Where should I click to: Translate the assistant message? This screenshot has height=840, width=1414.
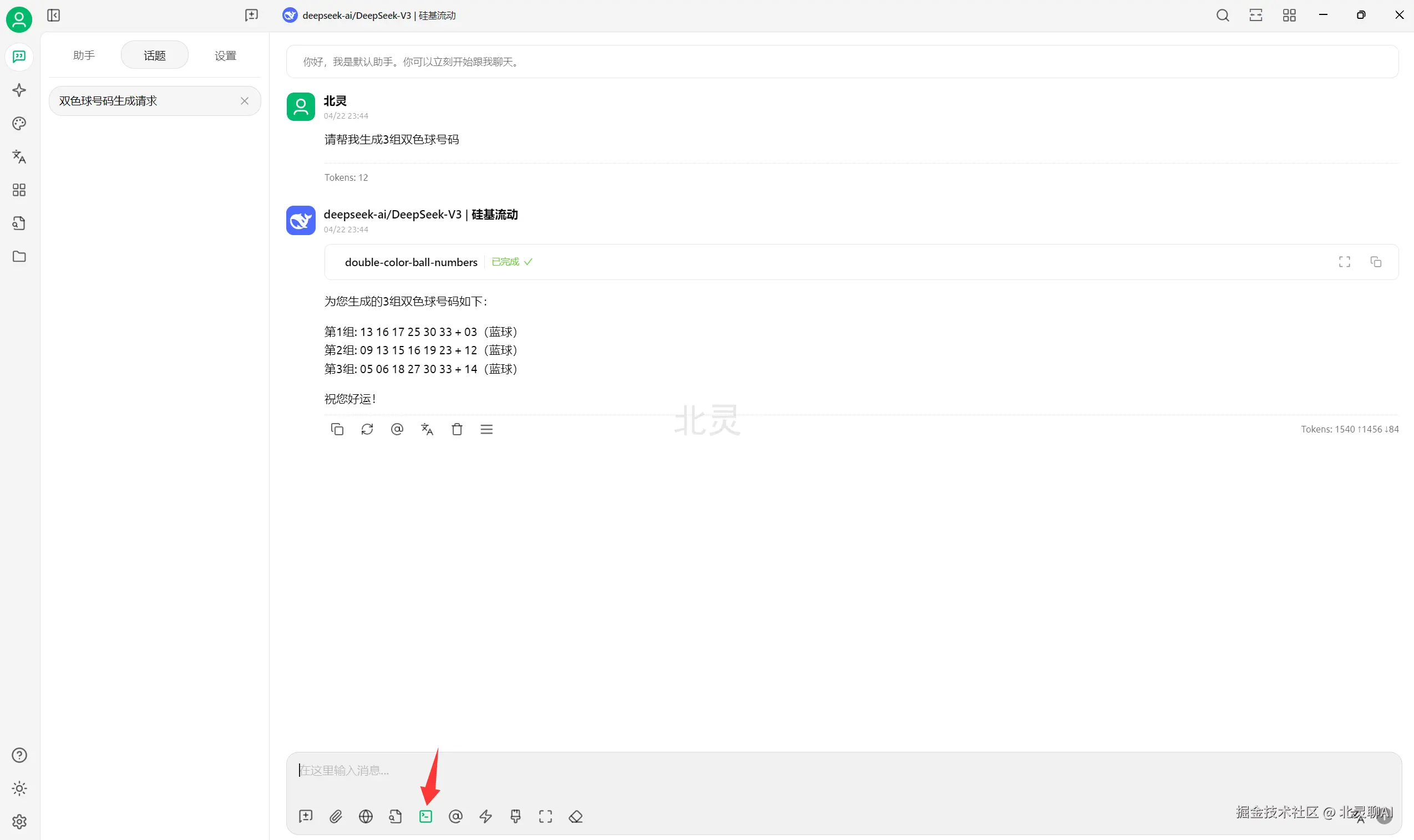pyautogui.click(x=427, y=429)
